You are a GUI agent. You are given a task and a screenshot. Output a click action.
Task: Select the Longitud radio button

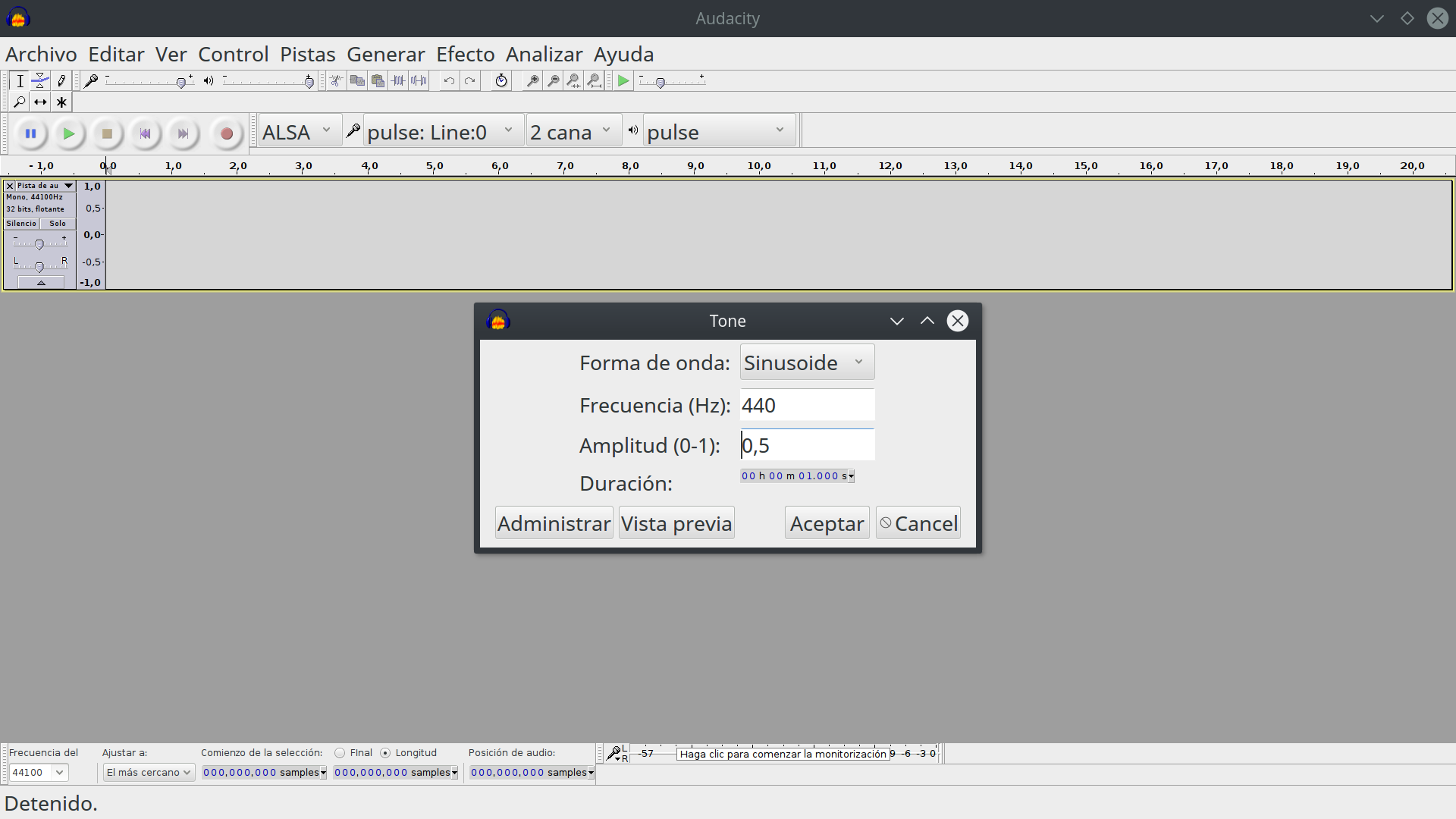(385, 753)
